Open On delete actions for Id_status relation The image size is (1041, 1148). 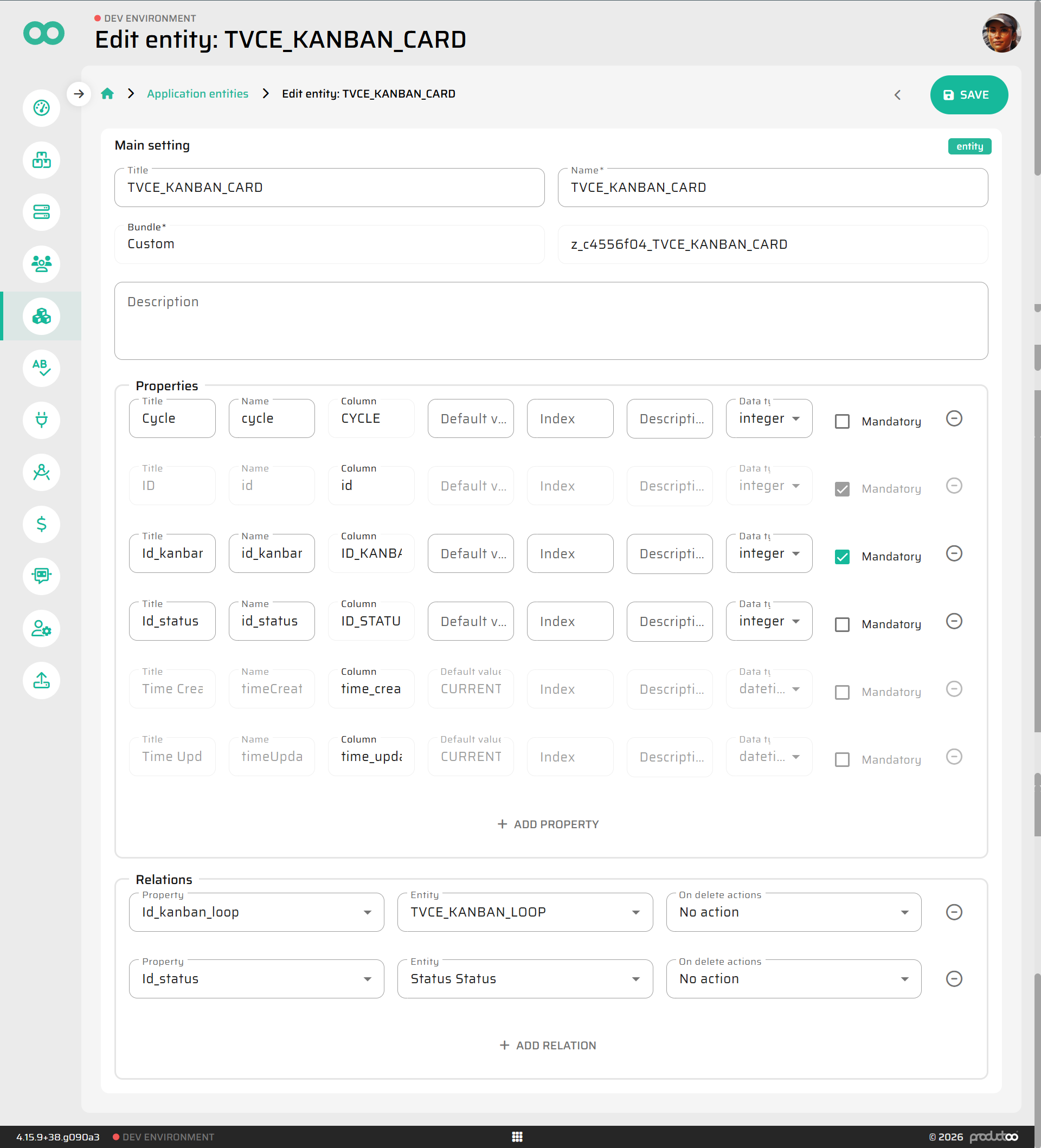(793, 978)
